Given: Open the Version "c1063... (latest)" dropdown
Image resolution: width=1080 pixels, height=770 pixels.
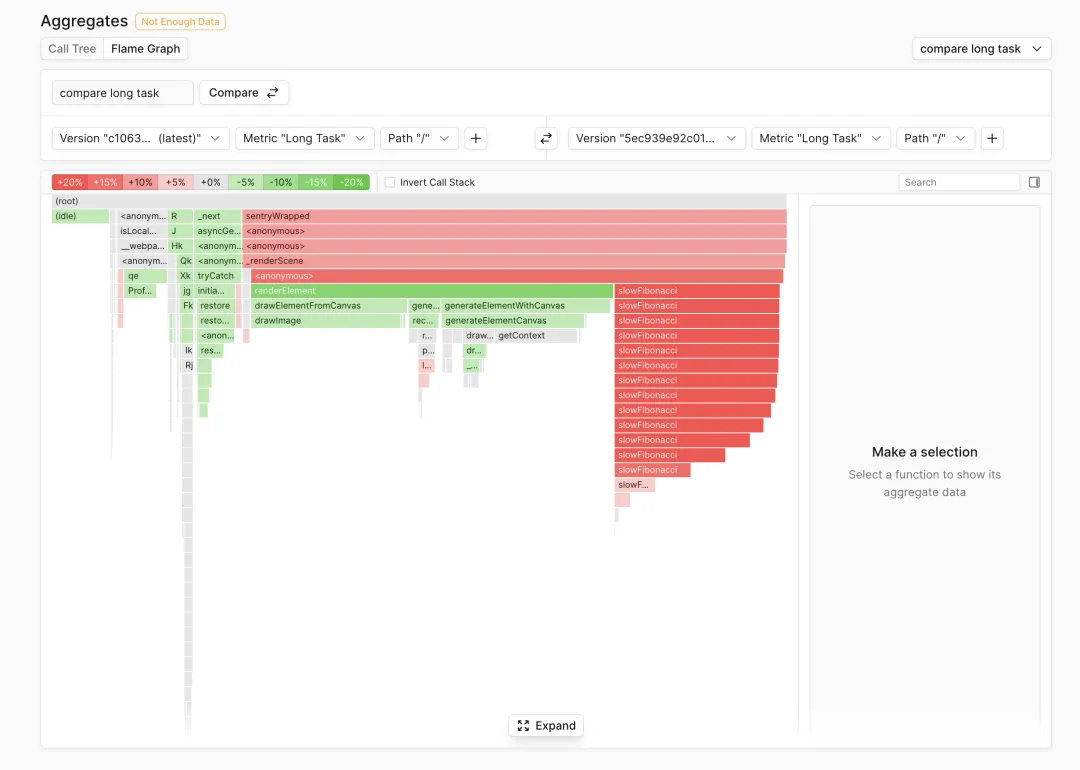Looking at the screenshot, I should [140, 138].
